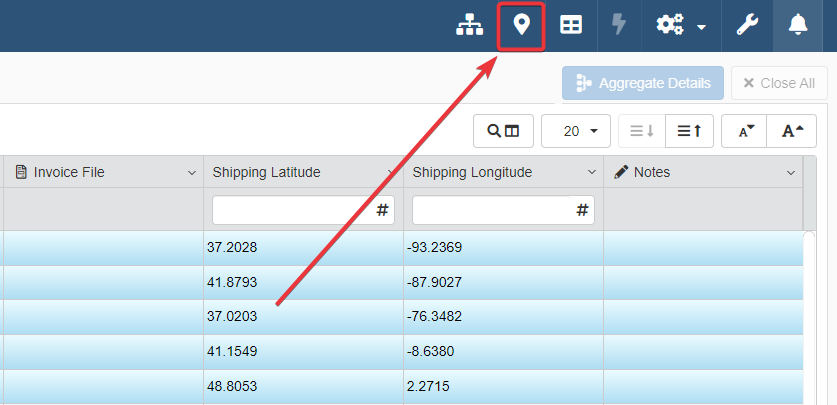Increase font size with large A icon
The width and height of the screenshot is (837, 405).
[792, 131]
